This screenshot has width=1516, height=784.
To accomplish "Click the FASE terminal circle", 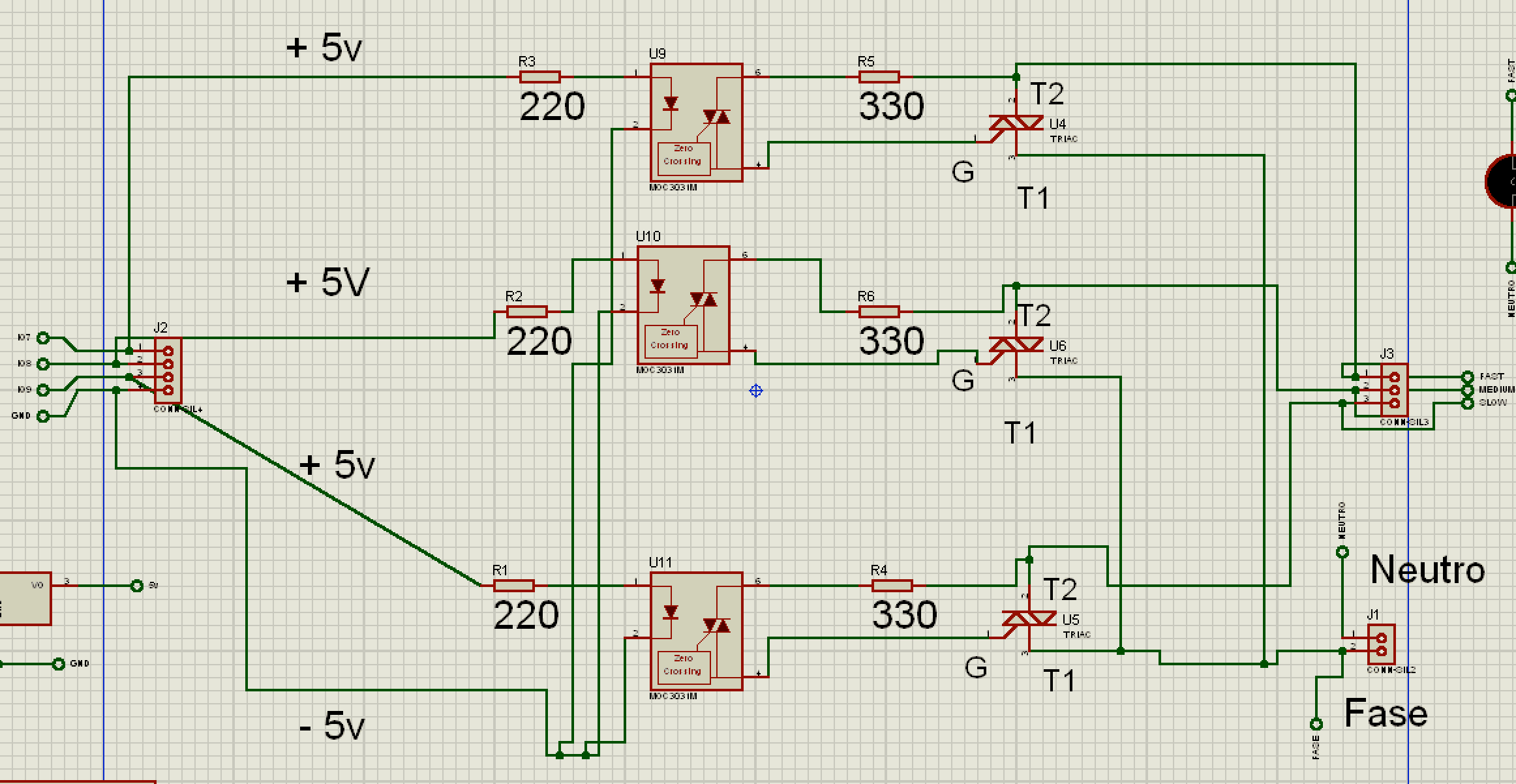I will coord(1316,724).
